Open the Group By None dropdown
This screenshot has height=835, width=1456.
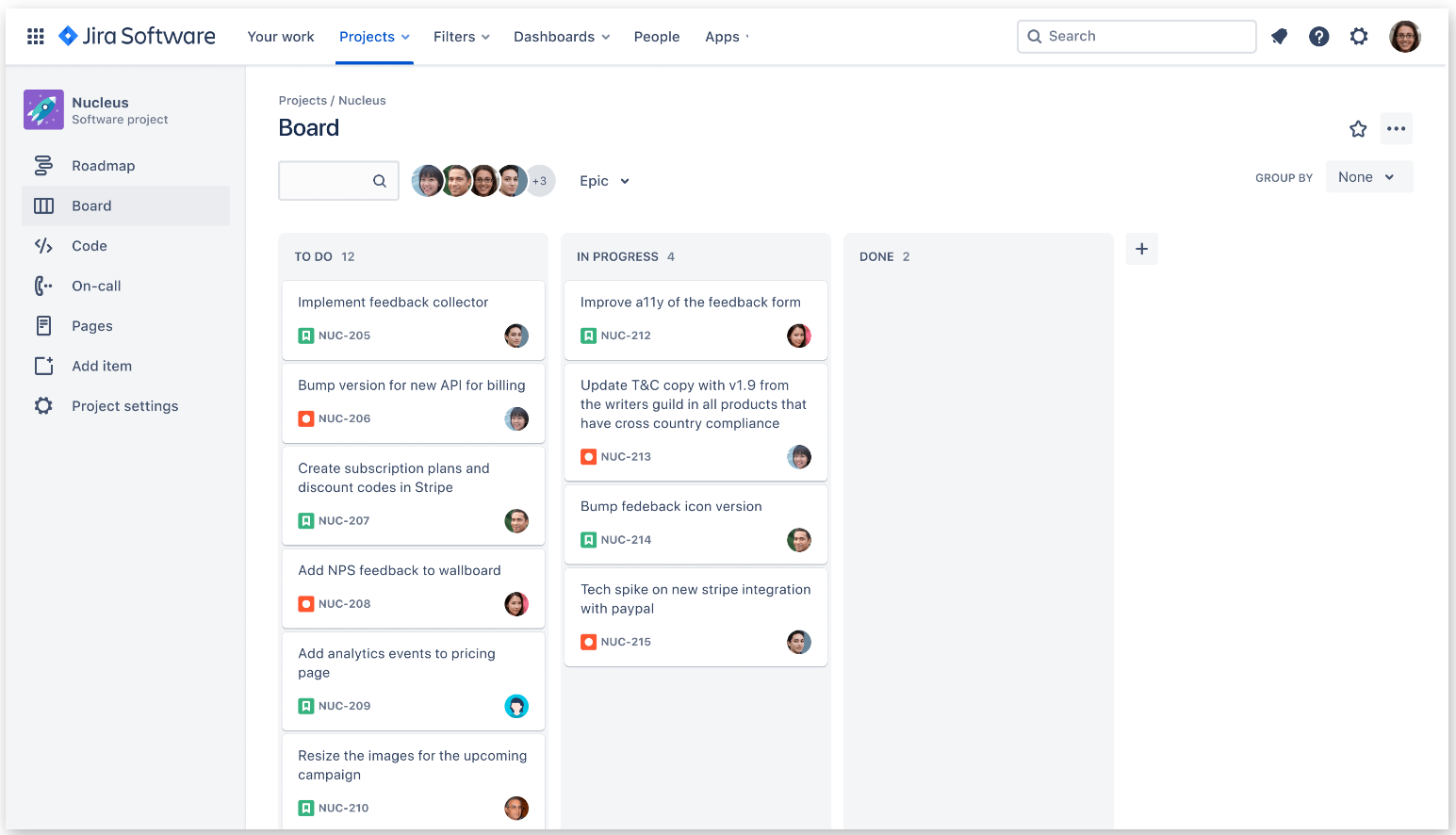click(x=1368, y=177)
